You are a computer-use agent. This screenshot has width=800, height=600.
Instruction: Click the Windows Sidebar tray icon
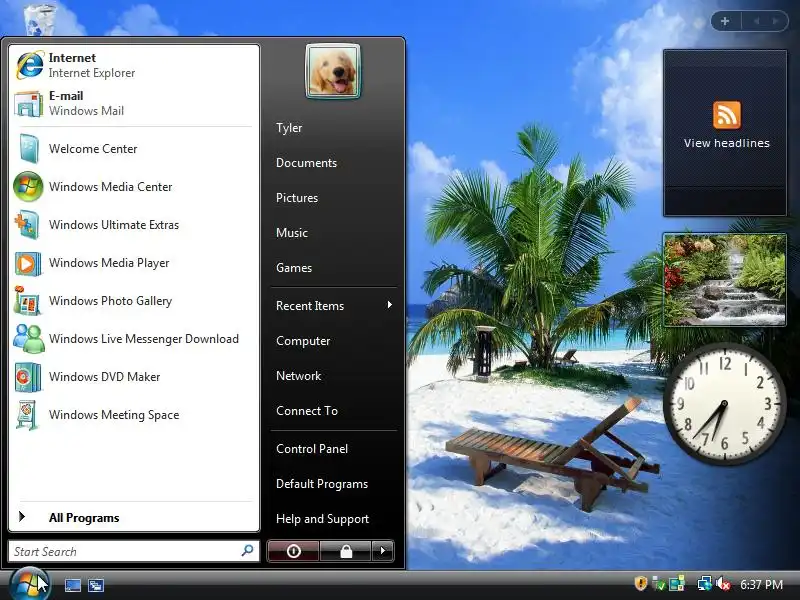click(677, 584)
